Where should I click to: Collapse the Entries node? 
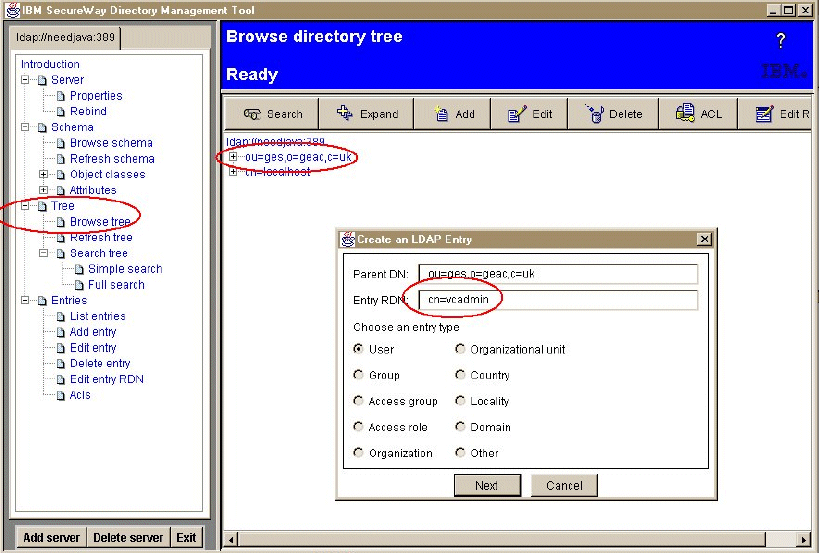[25, 300]
